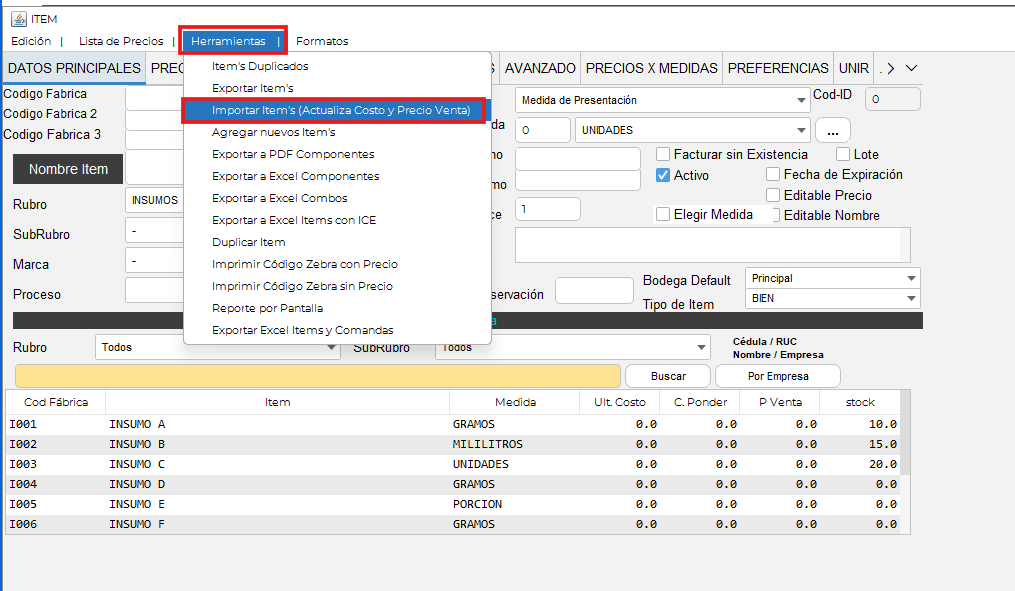Open the tab list chevron dropdown
This screenshot has width=1015, height=591.
pos(910,68)
